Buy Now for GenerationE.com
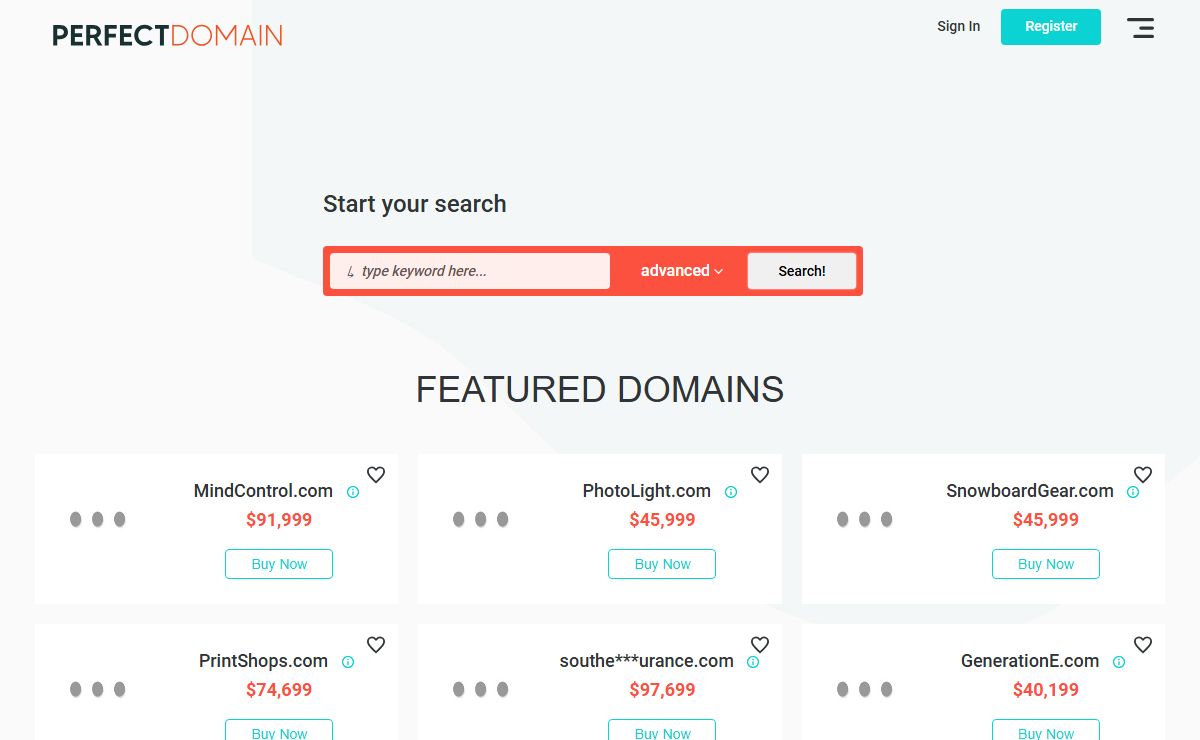1200x740 pixels. coord(1046,730)
